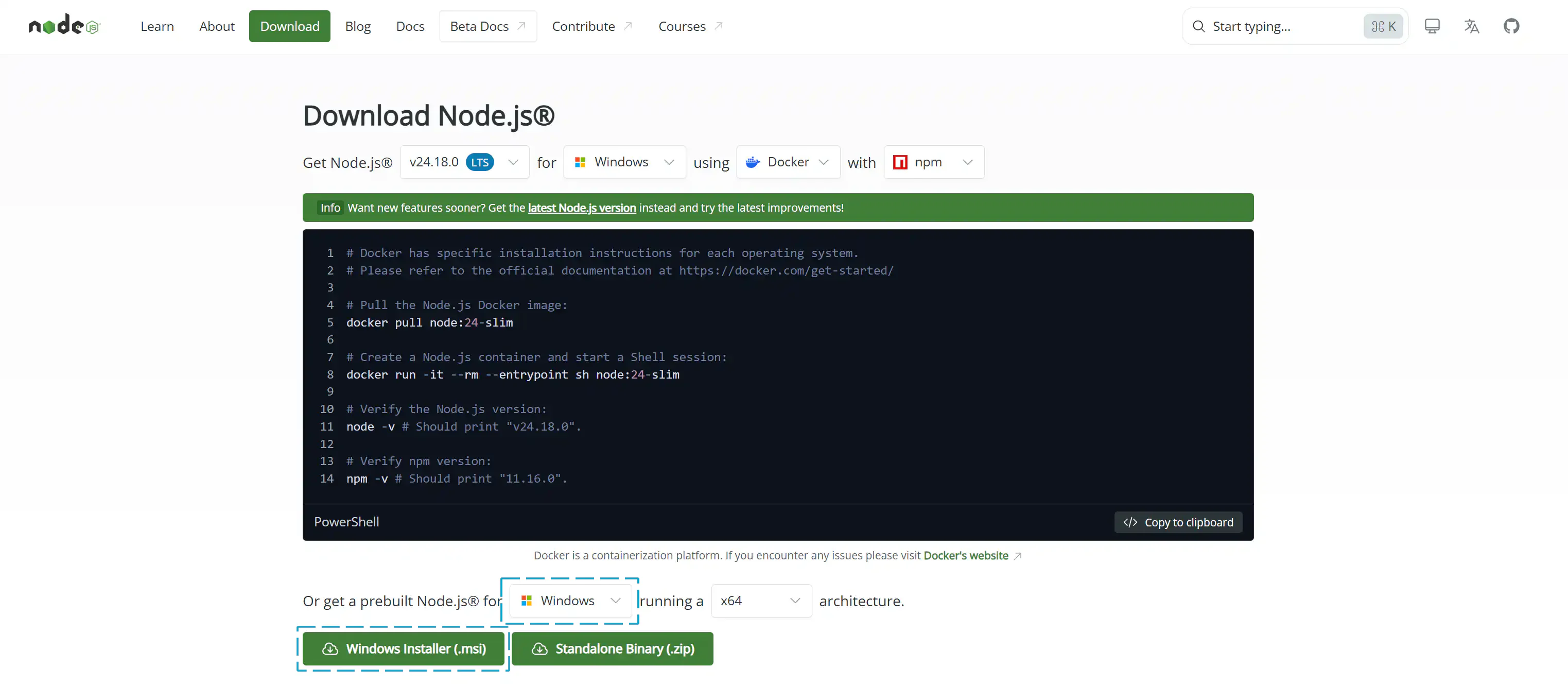1568x684 pixels.
Task: Click the code brackets icon on Copy button
Action: coord(1130,522)
